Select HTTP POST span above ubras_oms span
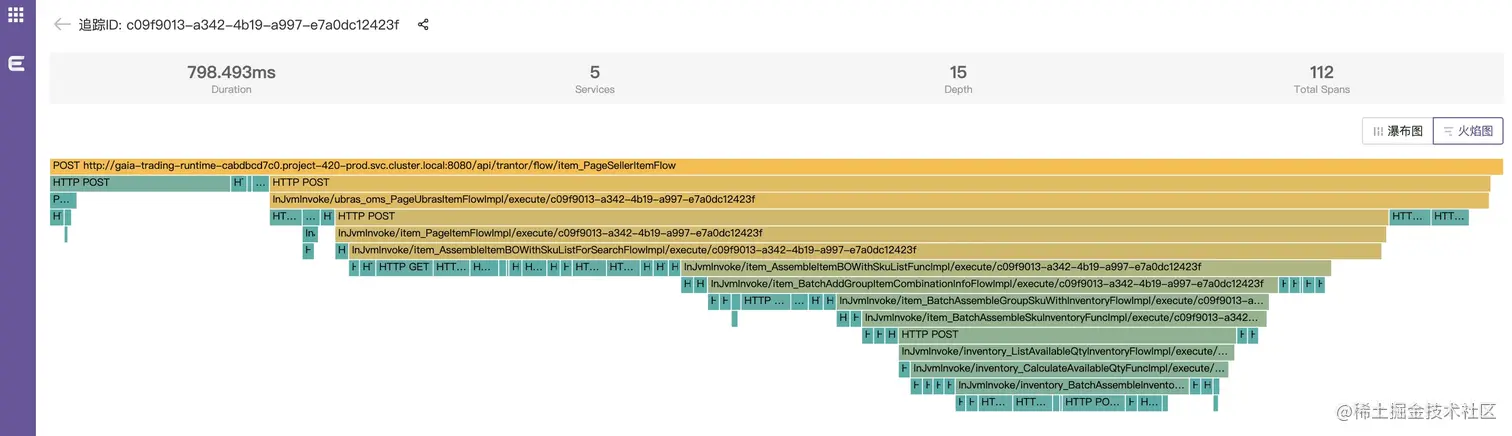The width and height of the screenshot is (1512, 436). pos(880,183)
